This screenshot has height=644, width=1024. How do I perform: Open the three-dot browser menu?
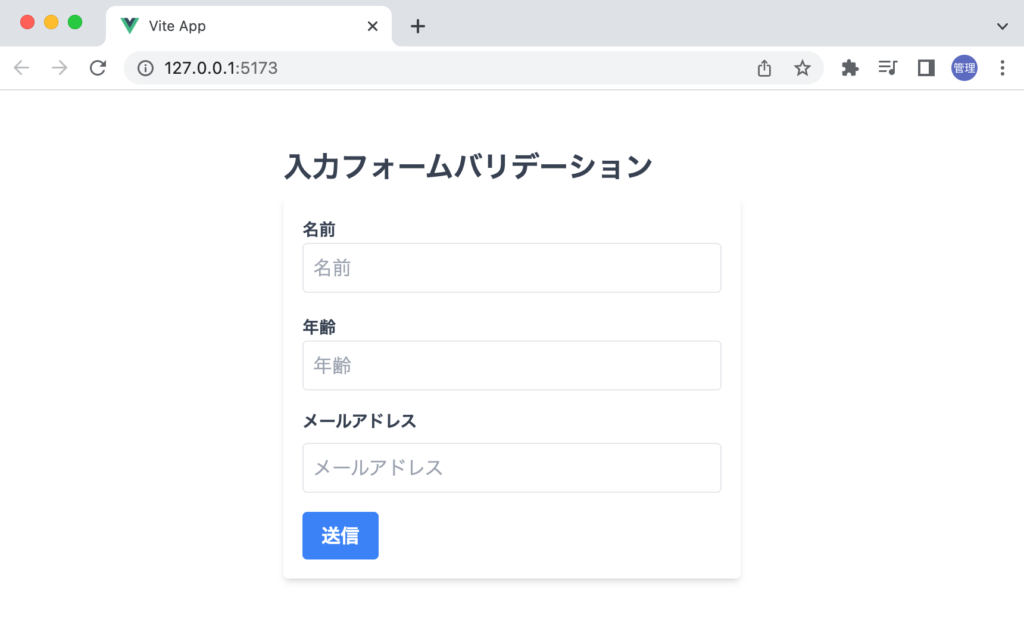point(1003,68)
